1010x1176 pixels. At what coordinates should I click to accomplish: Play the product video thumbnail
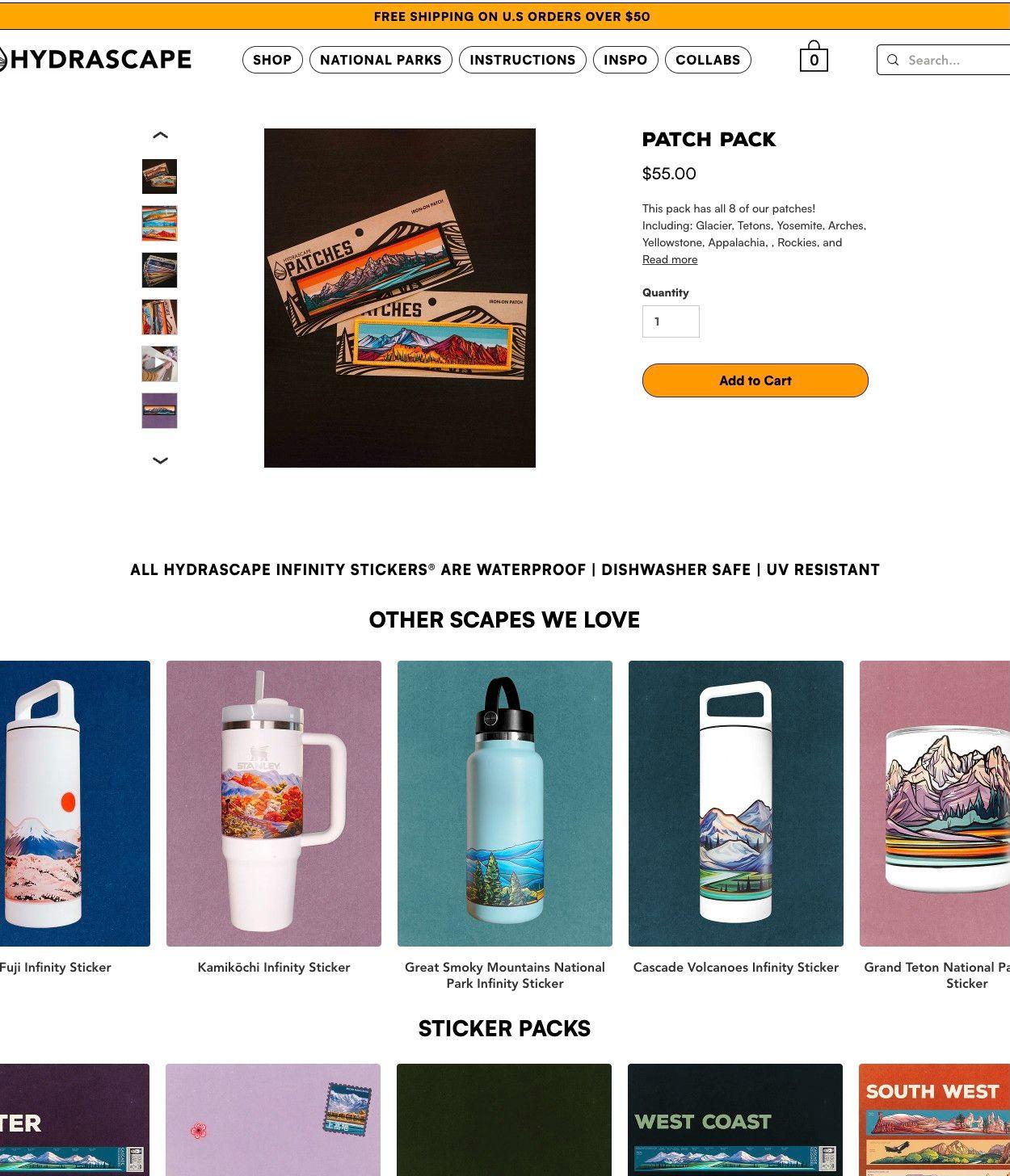[159, 363]
